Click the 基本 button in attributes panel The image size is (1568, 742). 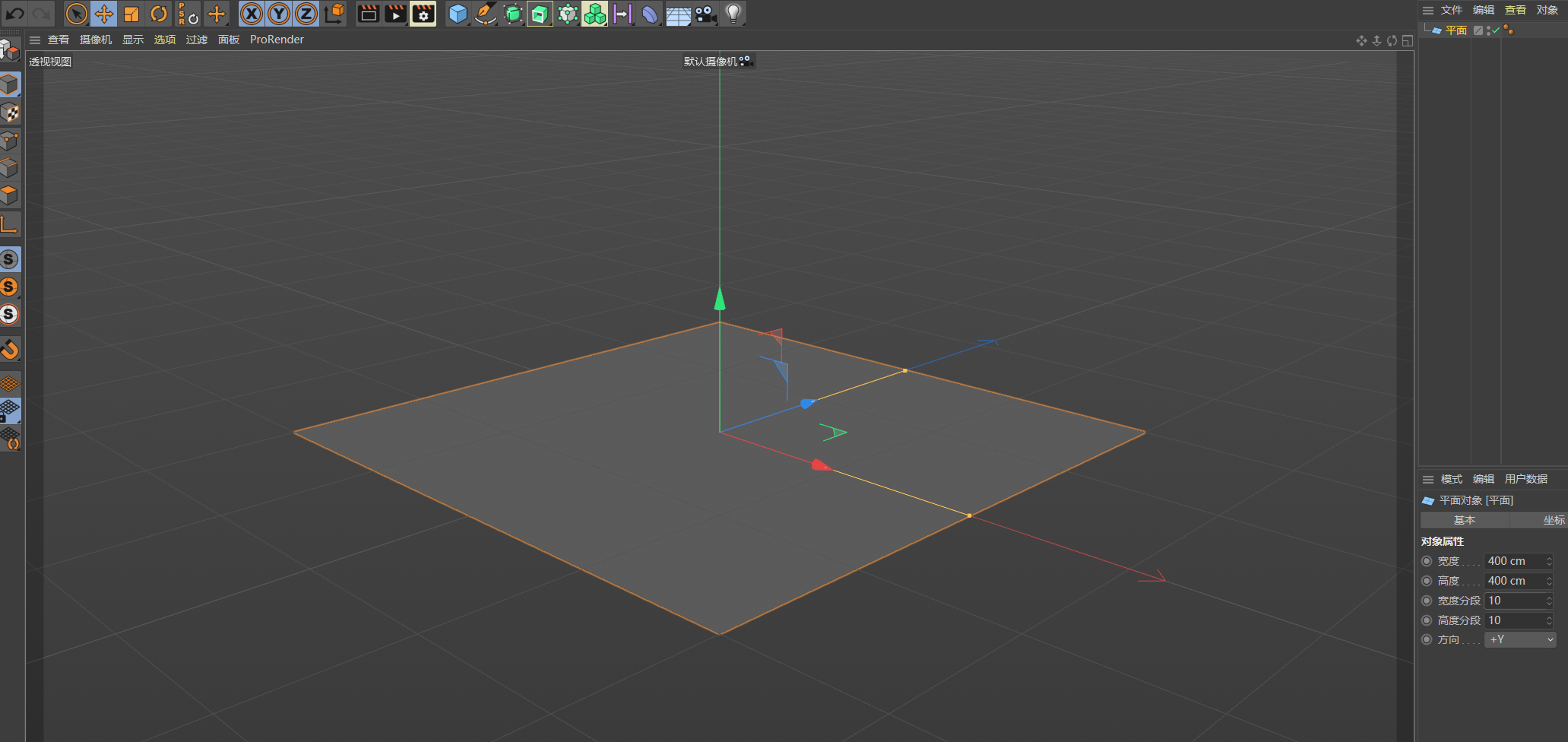pyautogui.click(x=1465, y=519)
